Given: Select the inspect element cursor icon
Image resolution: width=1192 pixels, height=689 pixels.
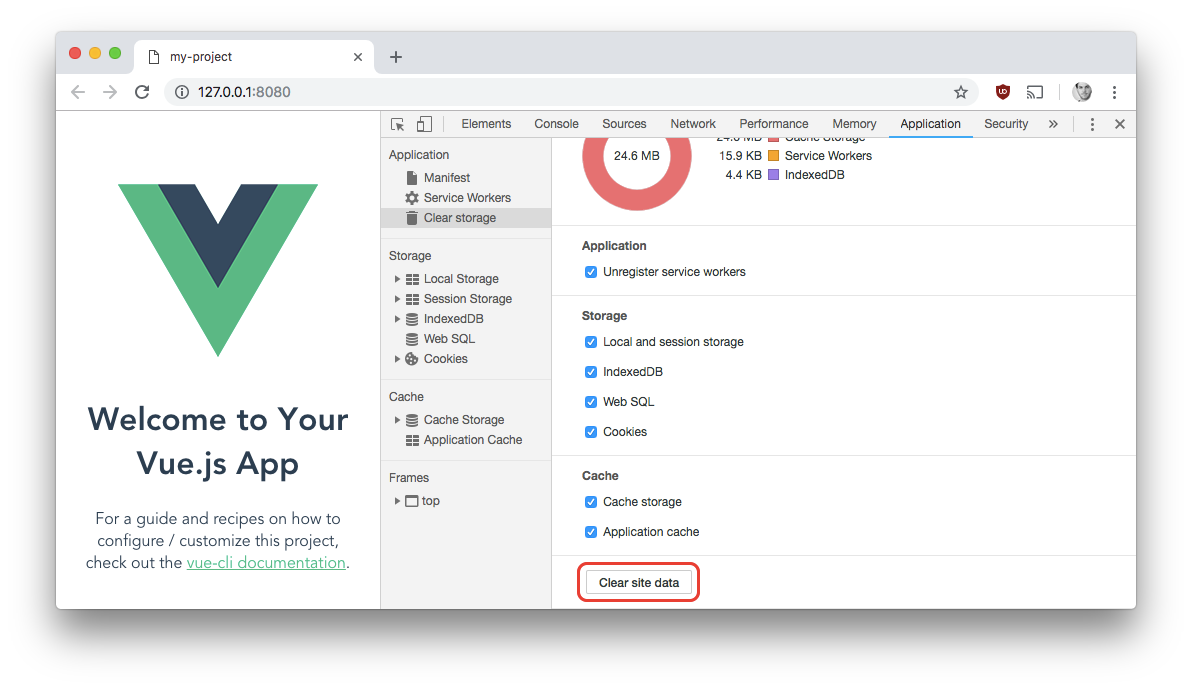Looking at the screenshot, I should point(397,123).
